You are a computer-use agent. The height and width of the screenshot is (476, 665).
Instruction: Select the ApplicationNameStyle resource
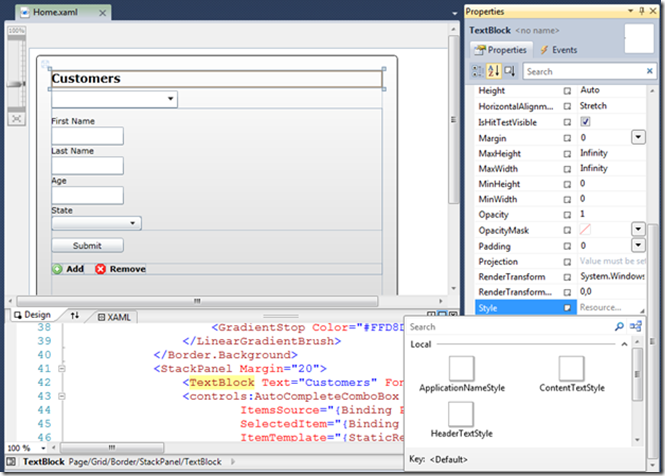pos(462,374)
